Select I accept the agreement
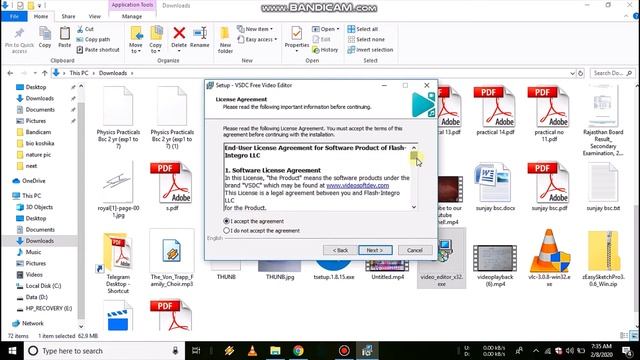This screenshot has width=640, height=360. click(x=254, y=221)
